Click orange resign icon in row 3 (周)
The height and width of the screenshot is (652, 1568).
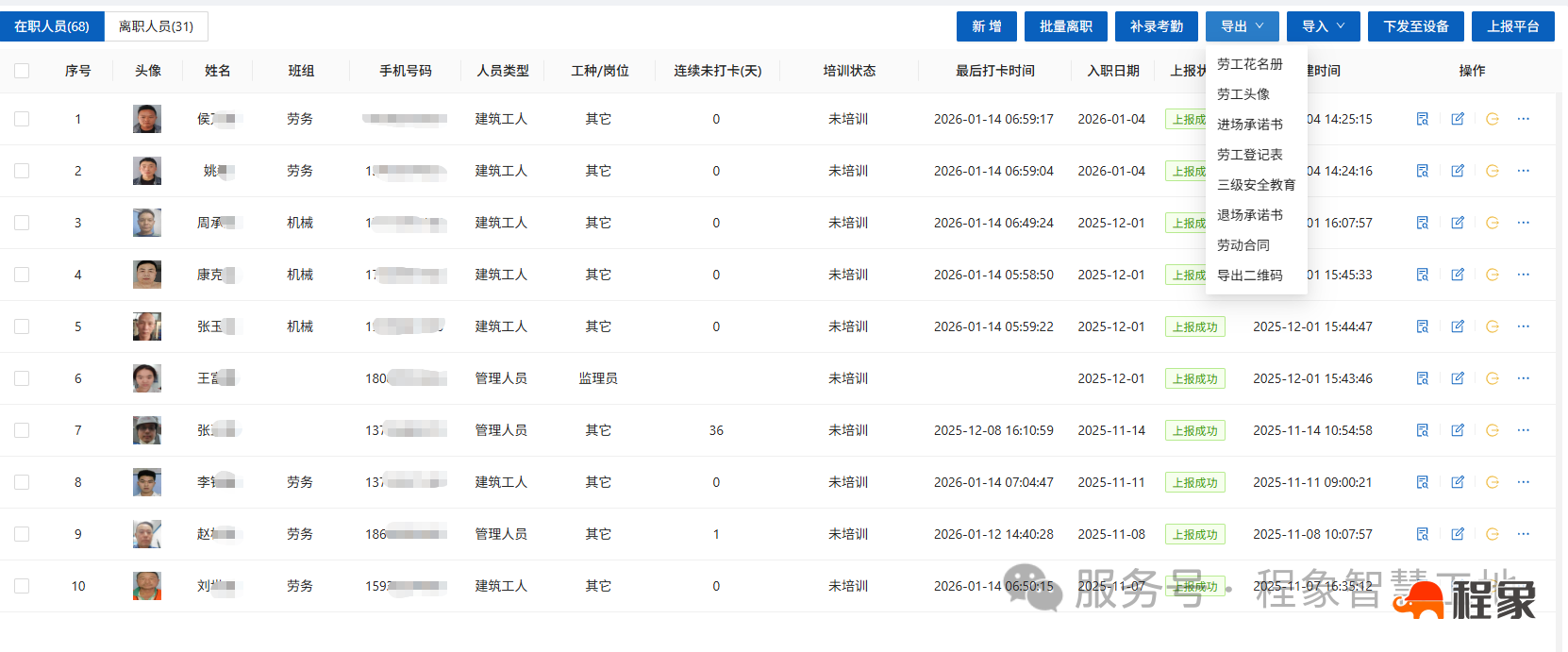tap(1493, 223)
